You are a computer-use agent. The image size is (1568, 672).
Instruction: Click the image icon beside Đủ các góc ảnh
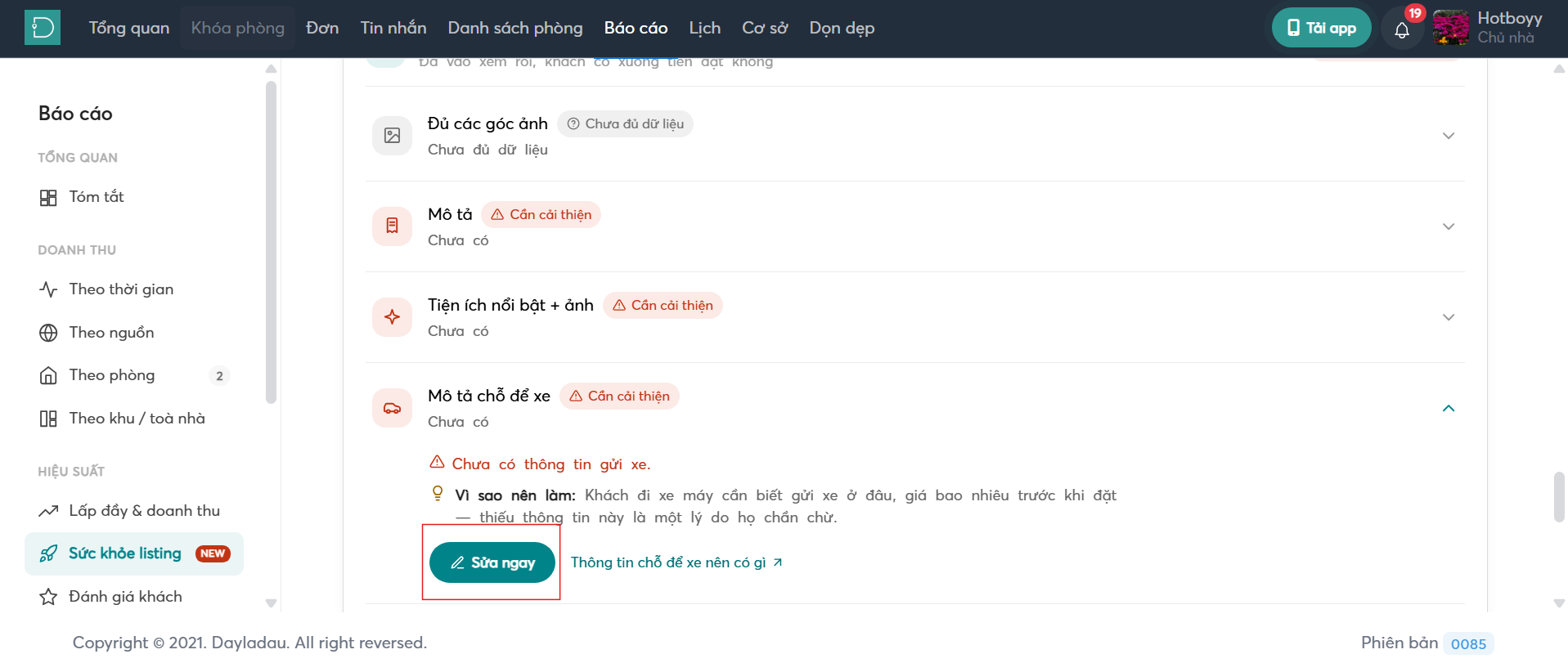(x=393, y=136)
